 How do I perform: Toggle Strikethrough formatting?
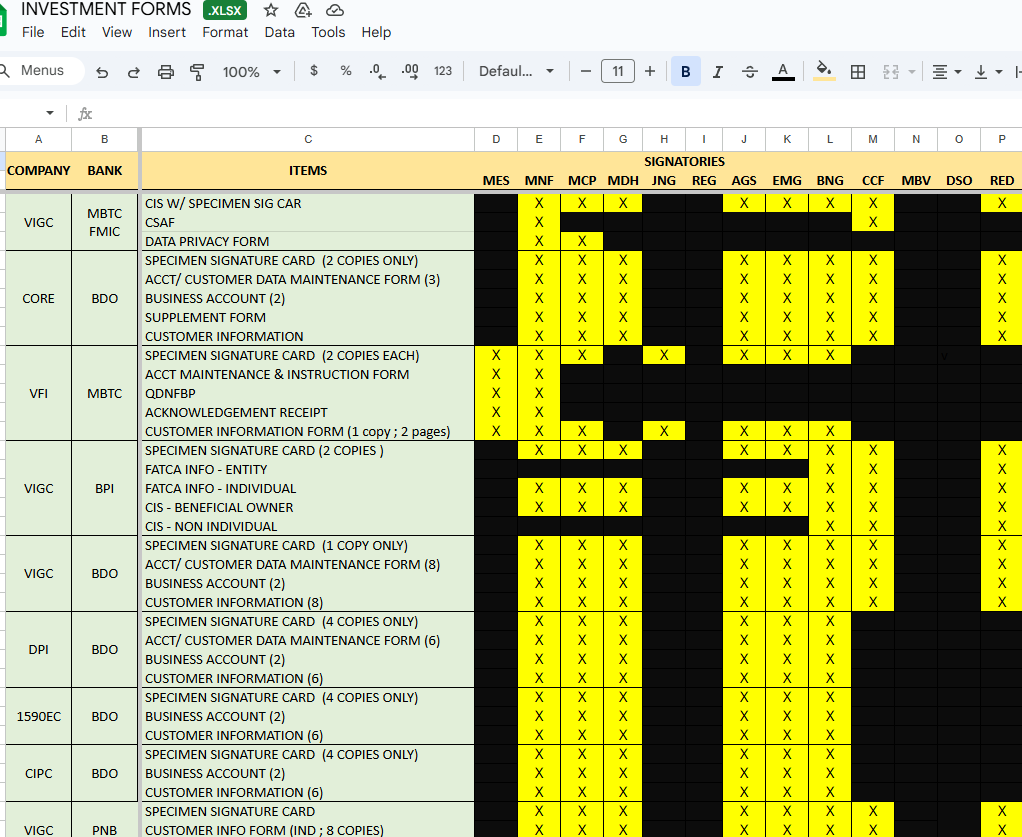tap(750, 72)
